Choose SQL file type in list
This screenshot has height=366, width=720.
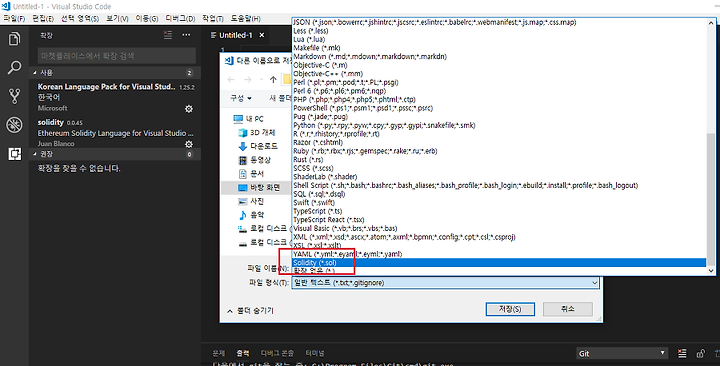click(499, 194)
